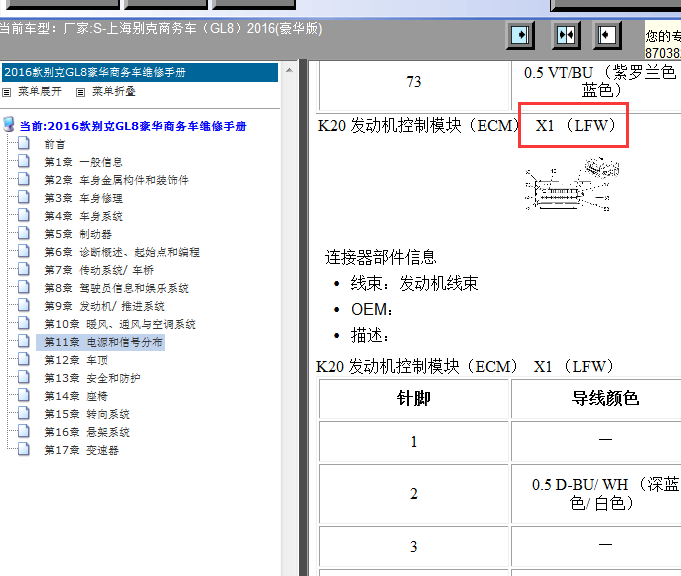The image size is (681, 576).
Task: Click the page icon next to 第2章
Action: 24,179
